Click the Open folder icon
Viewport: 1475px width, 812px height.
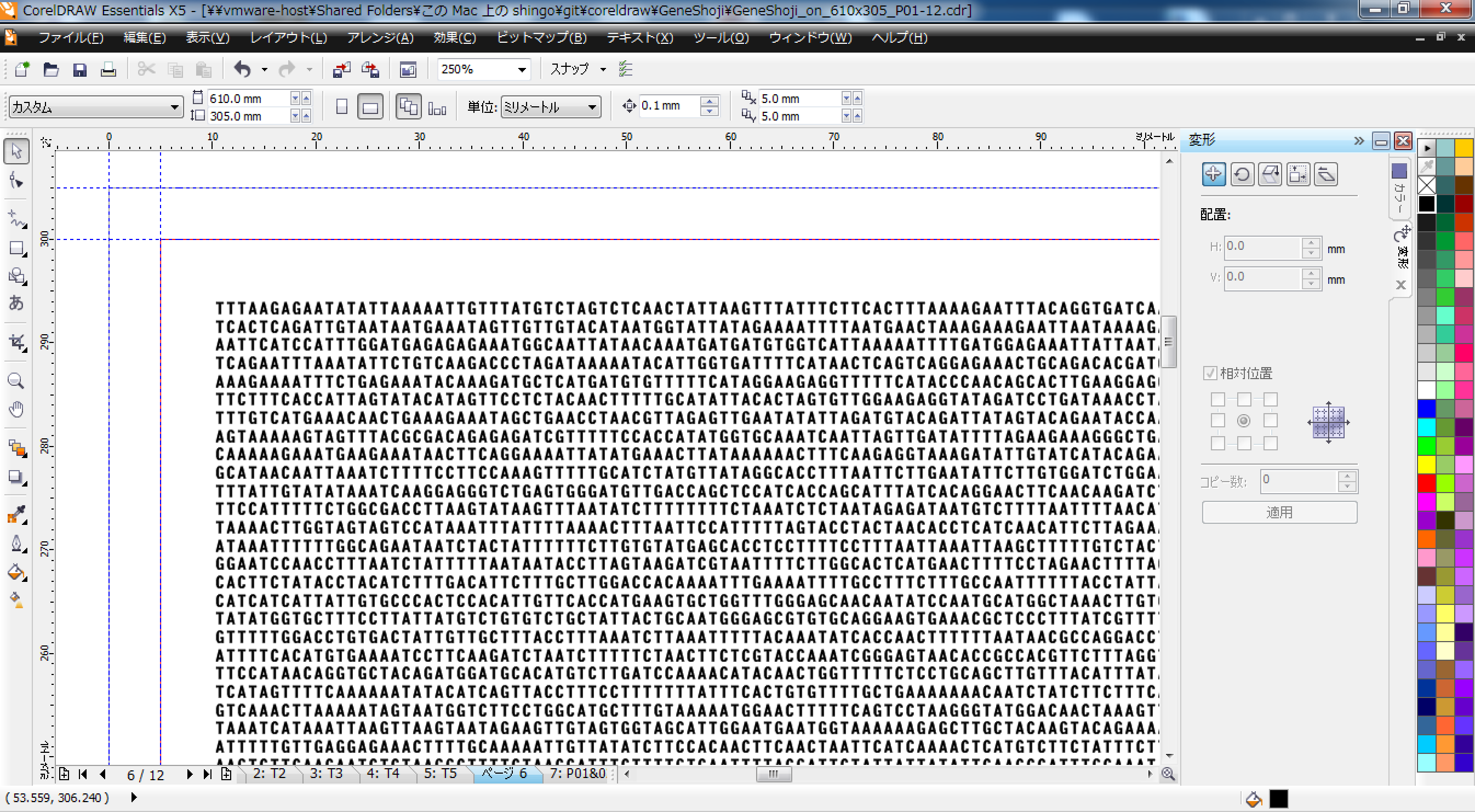tap(50, 69)
